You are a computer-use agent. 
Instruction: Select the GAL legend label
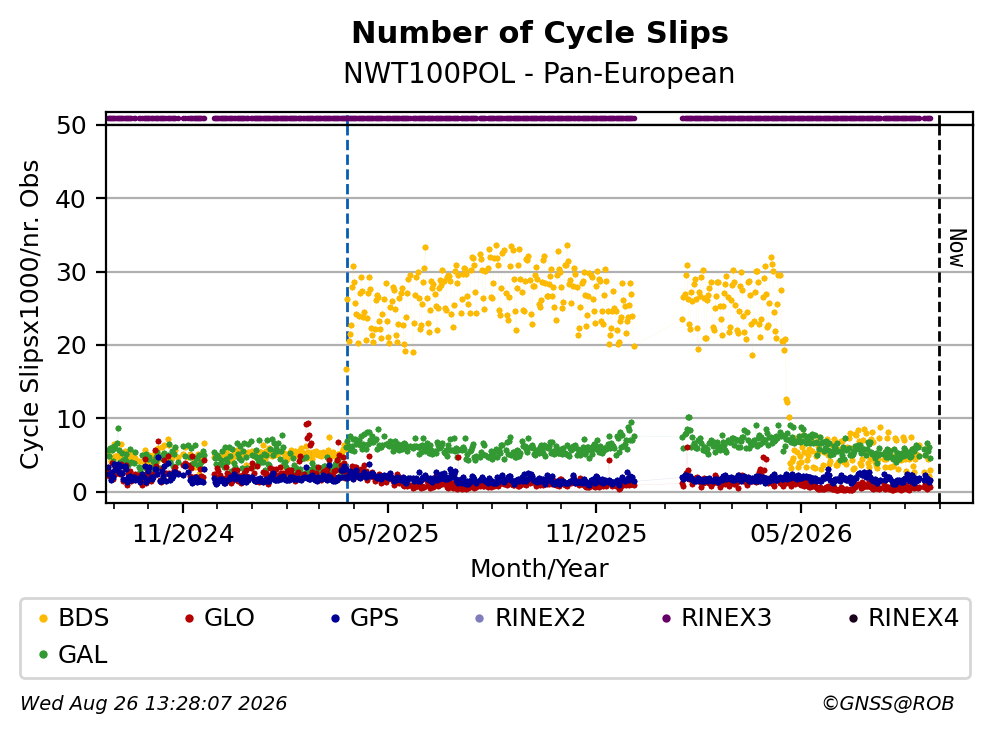pos(82,655)
